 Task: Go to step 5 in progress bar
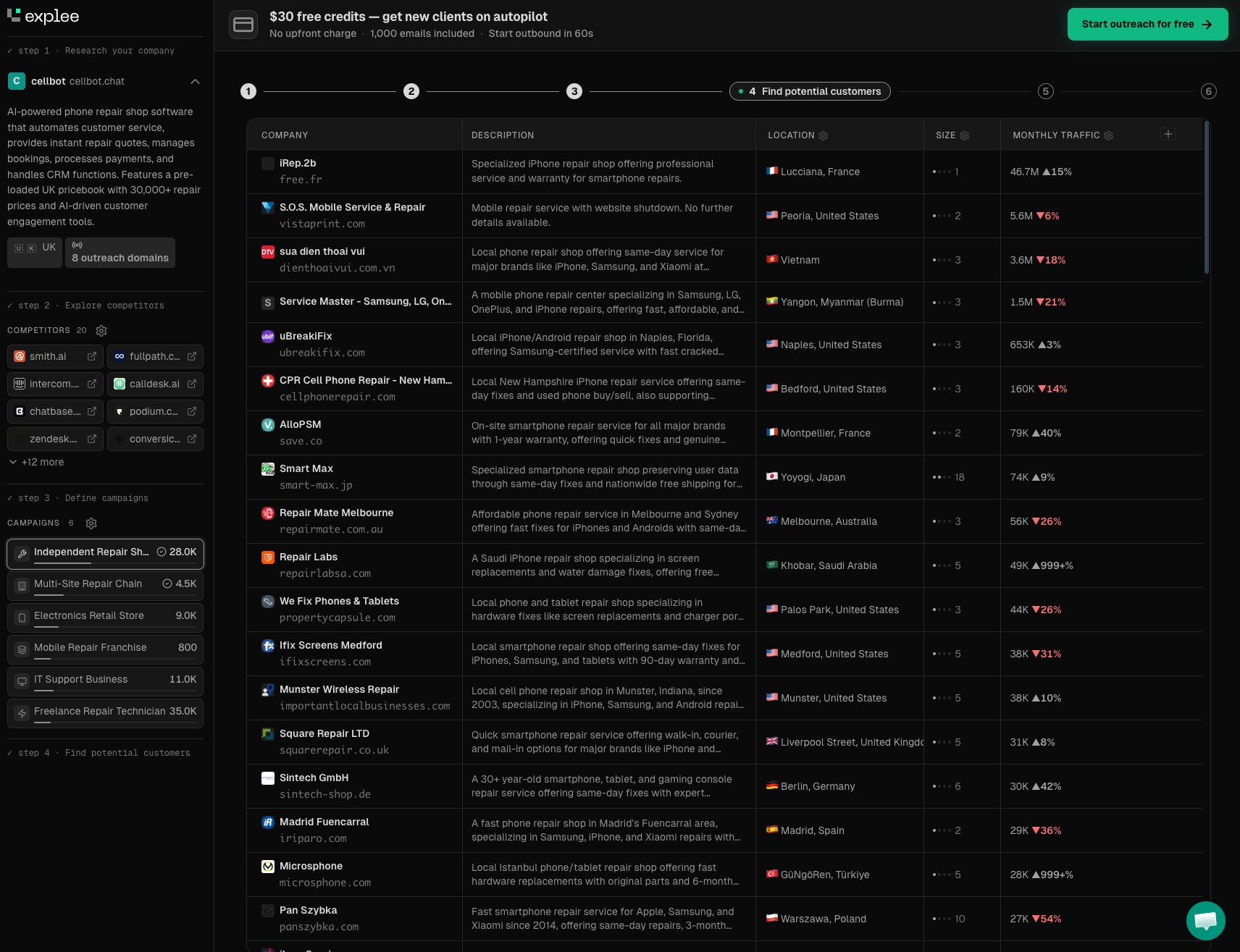(x=1045, y=91)
